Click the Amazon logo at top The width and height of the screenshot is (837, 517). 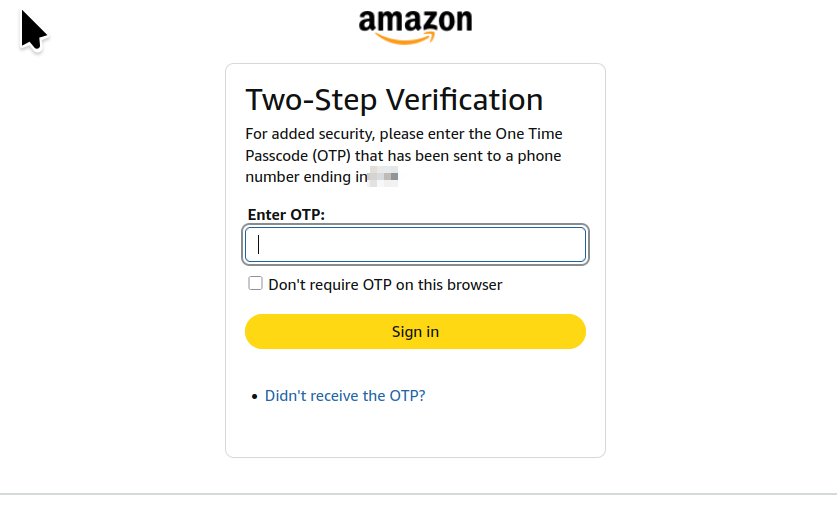pos(415,26)
